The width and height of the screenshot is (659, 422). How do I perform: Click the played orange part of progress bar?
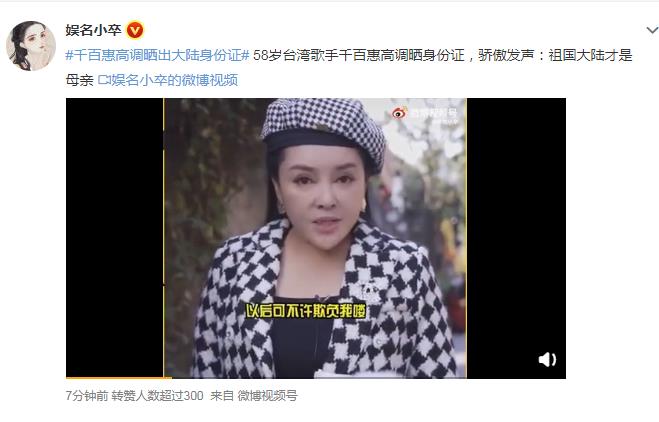pos(119,377)
